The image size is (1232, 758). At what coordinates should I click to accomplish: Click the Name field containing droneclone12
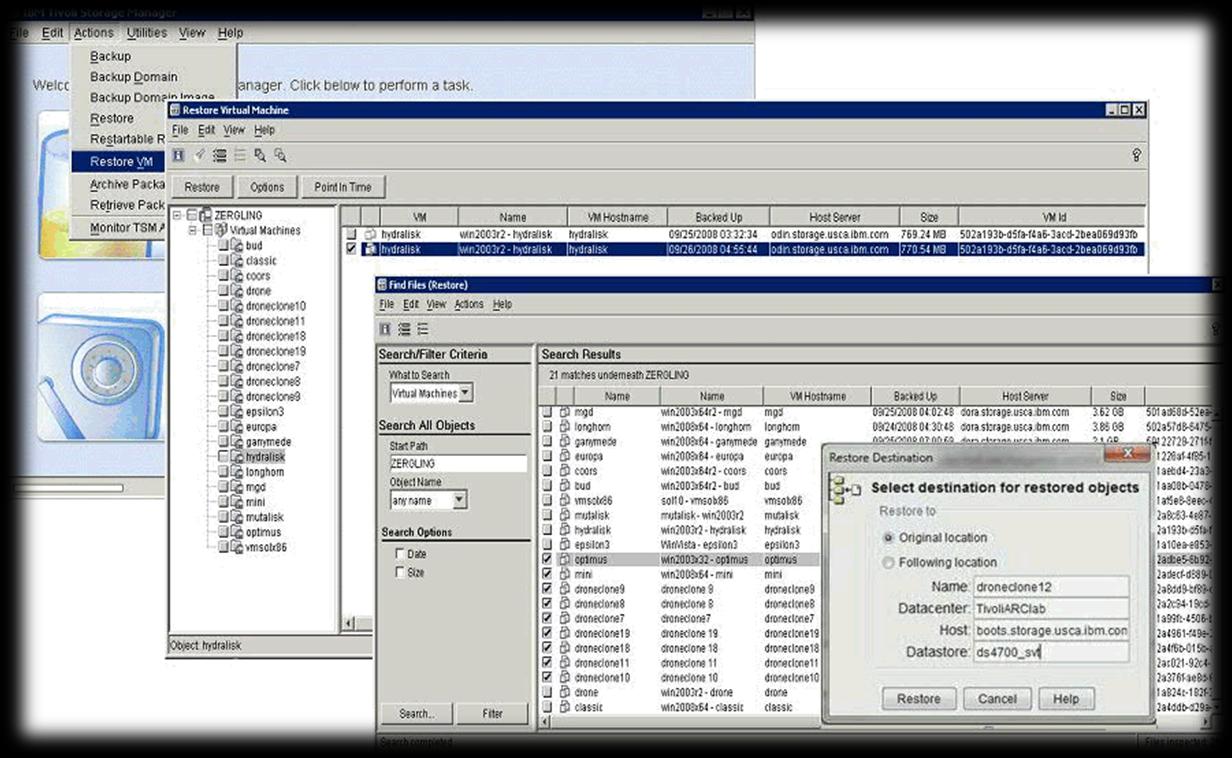click(x=1051, y=587)
